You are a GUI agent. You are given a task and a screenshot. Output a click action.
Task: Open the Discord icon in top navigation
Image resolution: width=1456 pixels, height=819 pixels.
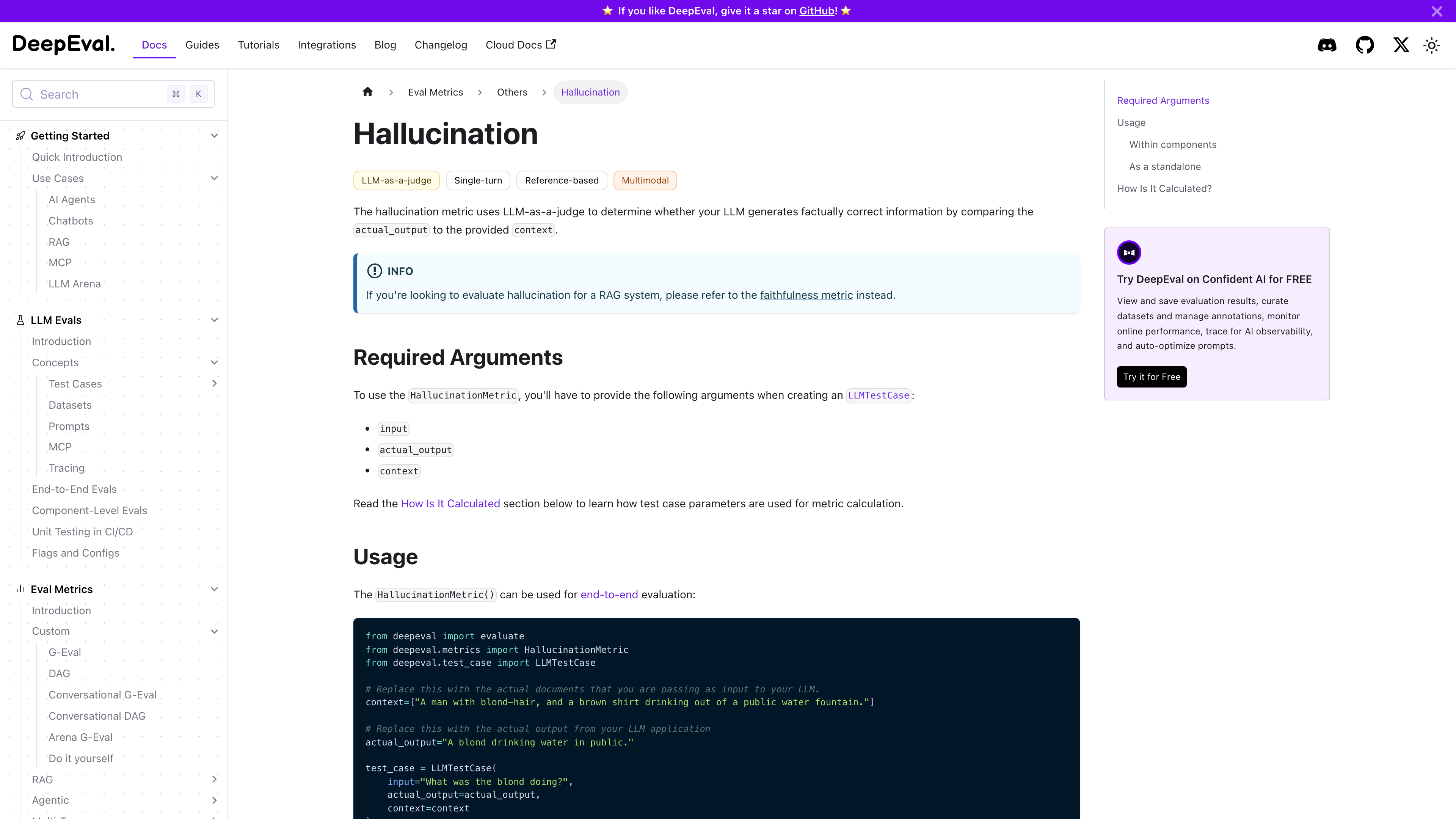(x=1327, y=45)
